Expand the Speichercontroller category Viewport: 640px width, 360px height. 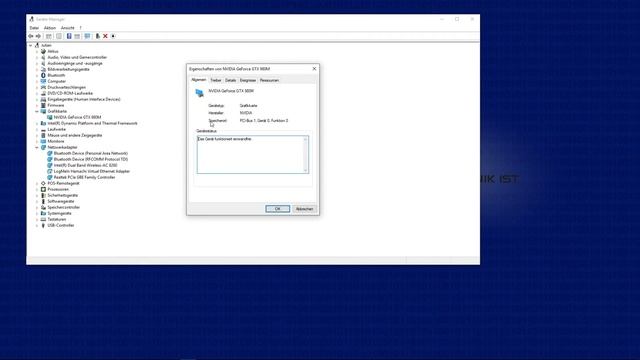(37, 207)
